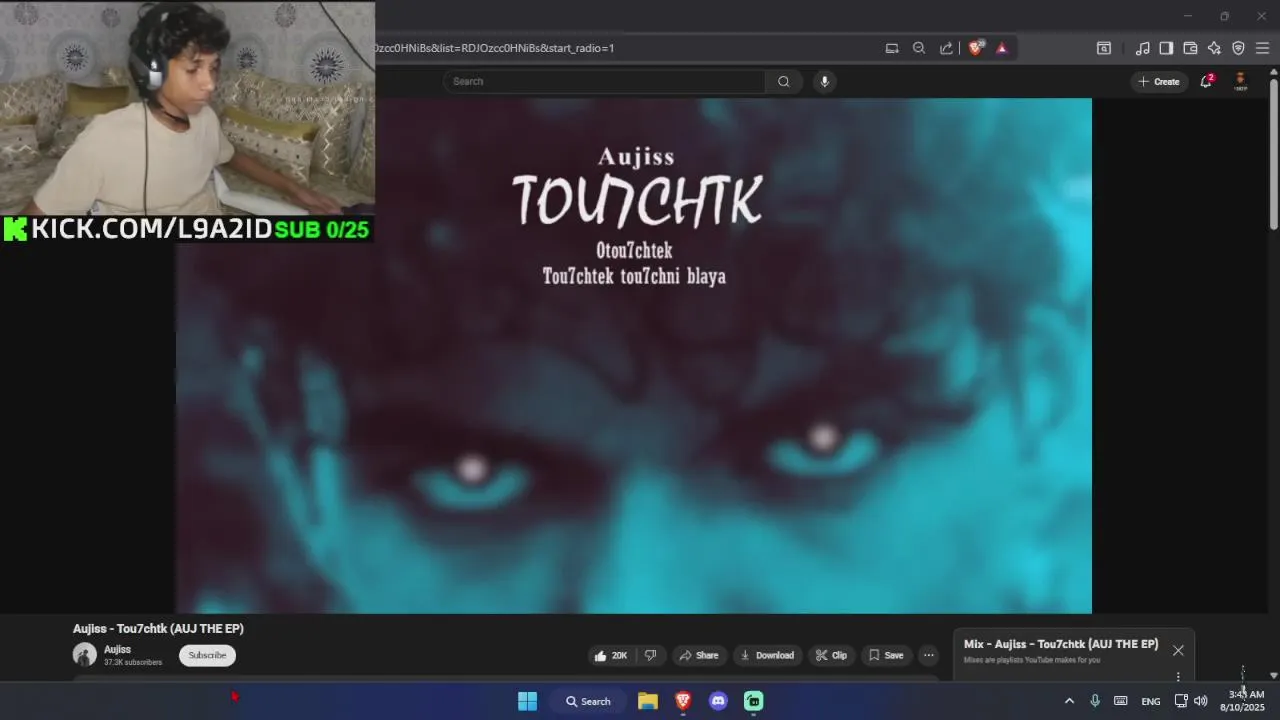This screenshot has height=720, width=1280.
Task: Click the Create button on YouTube
Action: coord(1159,81)
